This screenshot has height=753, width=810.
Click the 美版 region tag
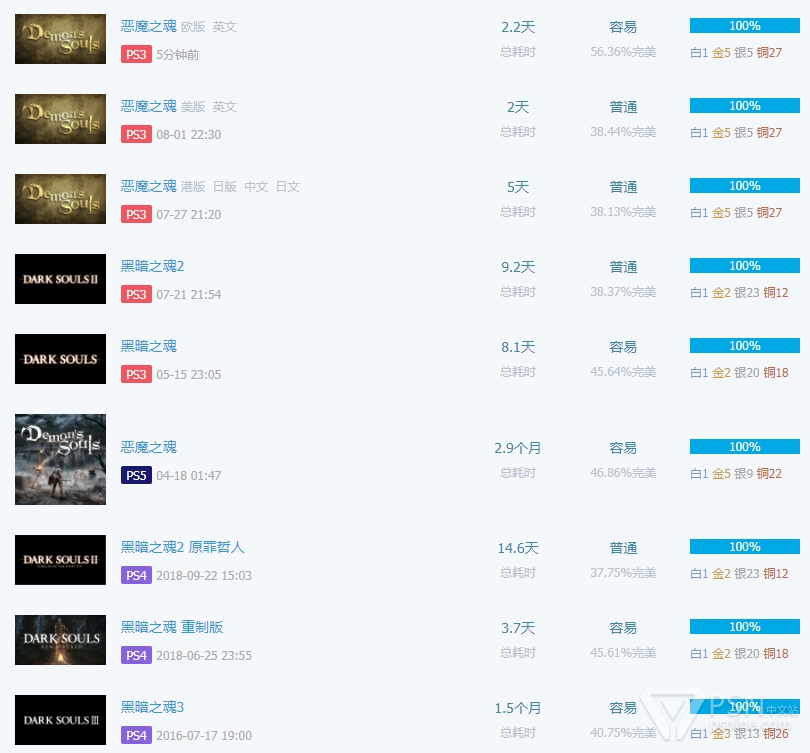(x=193, y=107)
